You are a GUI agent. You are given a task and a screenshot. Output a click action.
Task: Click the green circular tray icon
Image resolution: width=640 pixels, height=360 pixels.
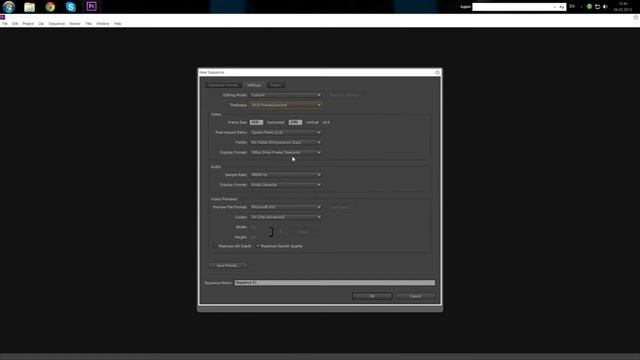589,7
